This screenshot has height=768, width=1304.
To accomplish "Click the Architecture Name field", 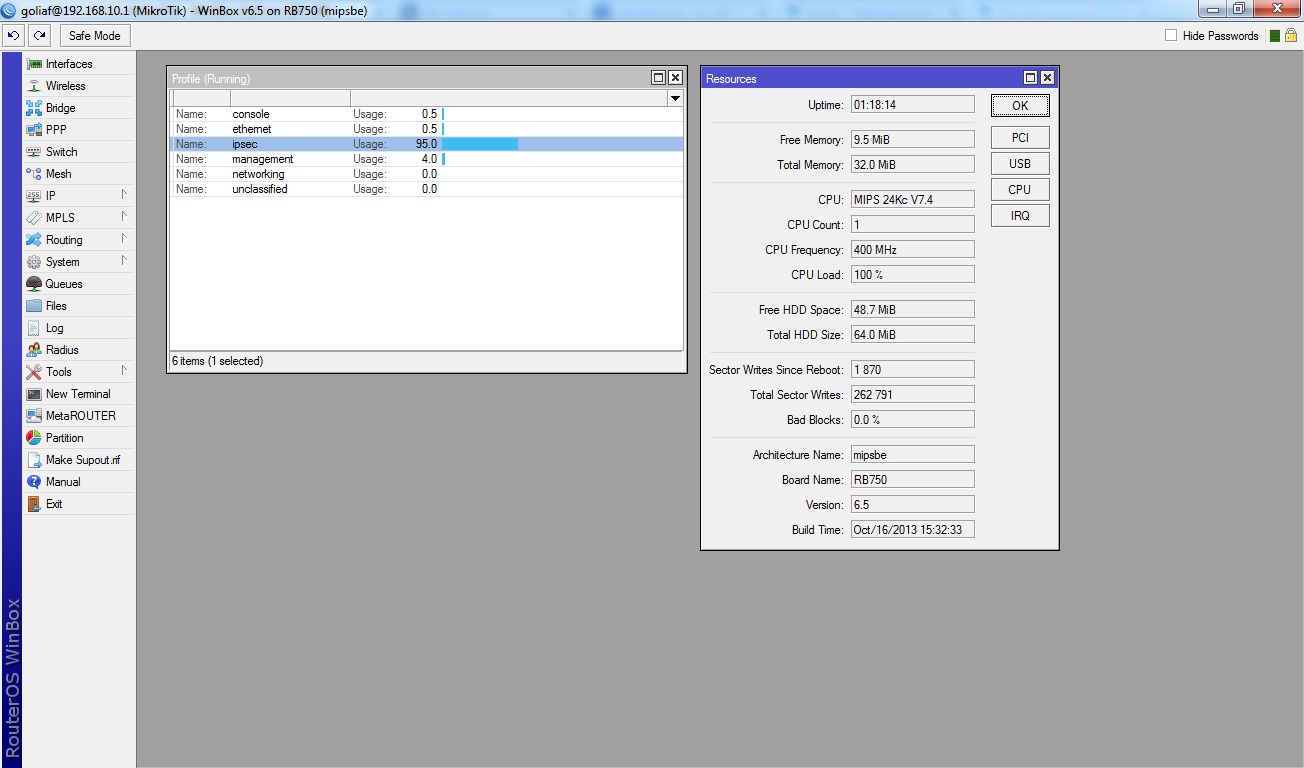I will tap(912, 455).
